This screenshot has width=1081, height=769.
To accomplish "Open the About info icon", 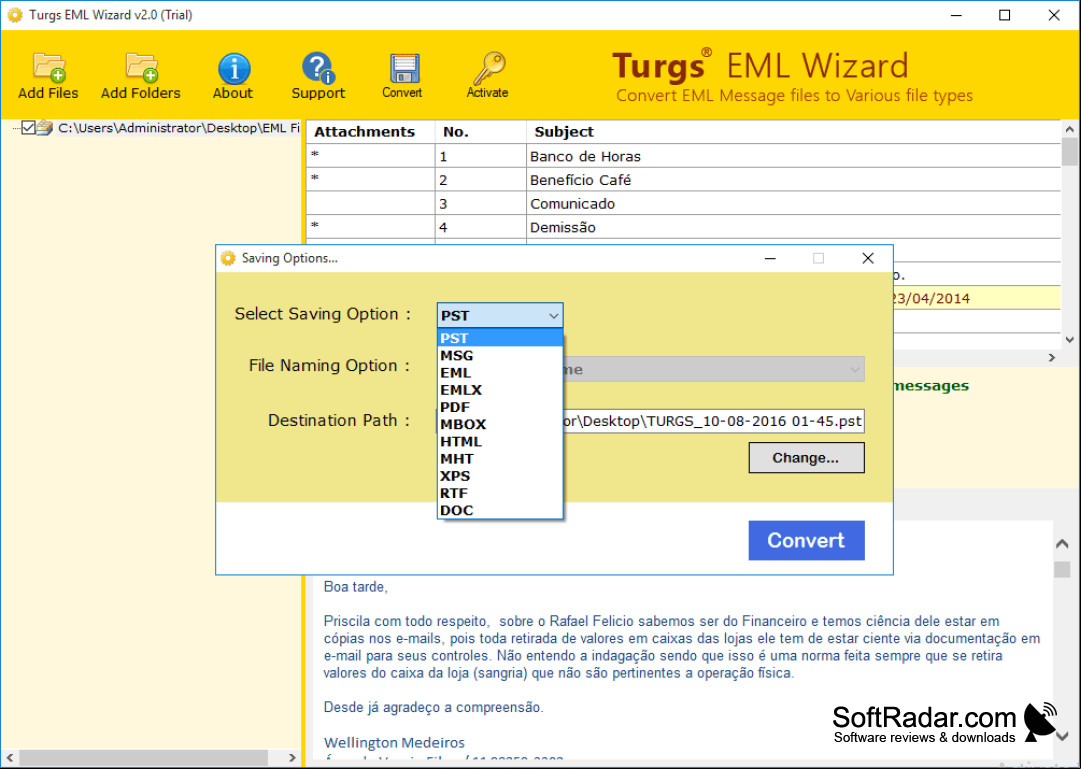I will (x=234, y=68).
